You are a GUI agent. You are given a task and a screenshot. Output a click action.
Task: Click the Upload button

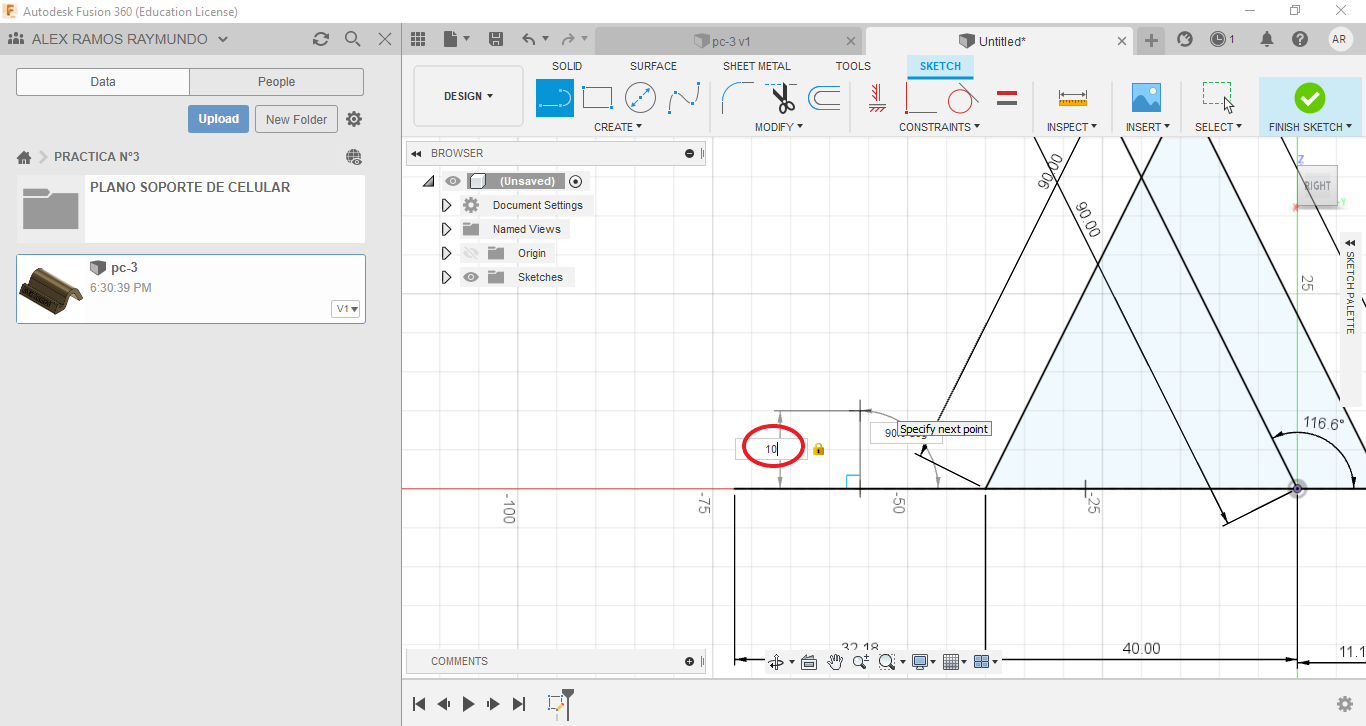click(x=218, y=119)
